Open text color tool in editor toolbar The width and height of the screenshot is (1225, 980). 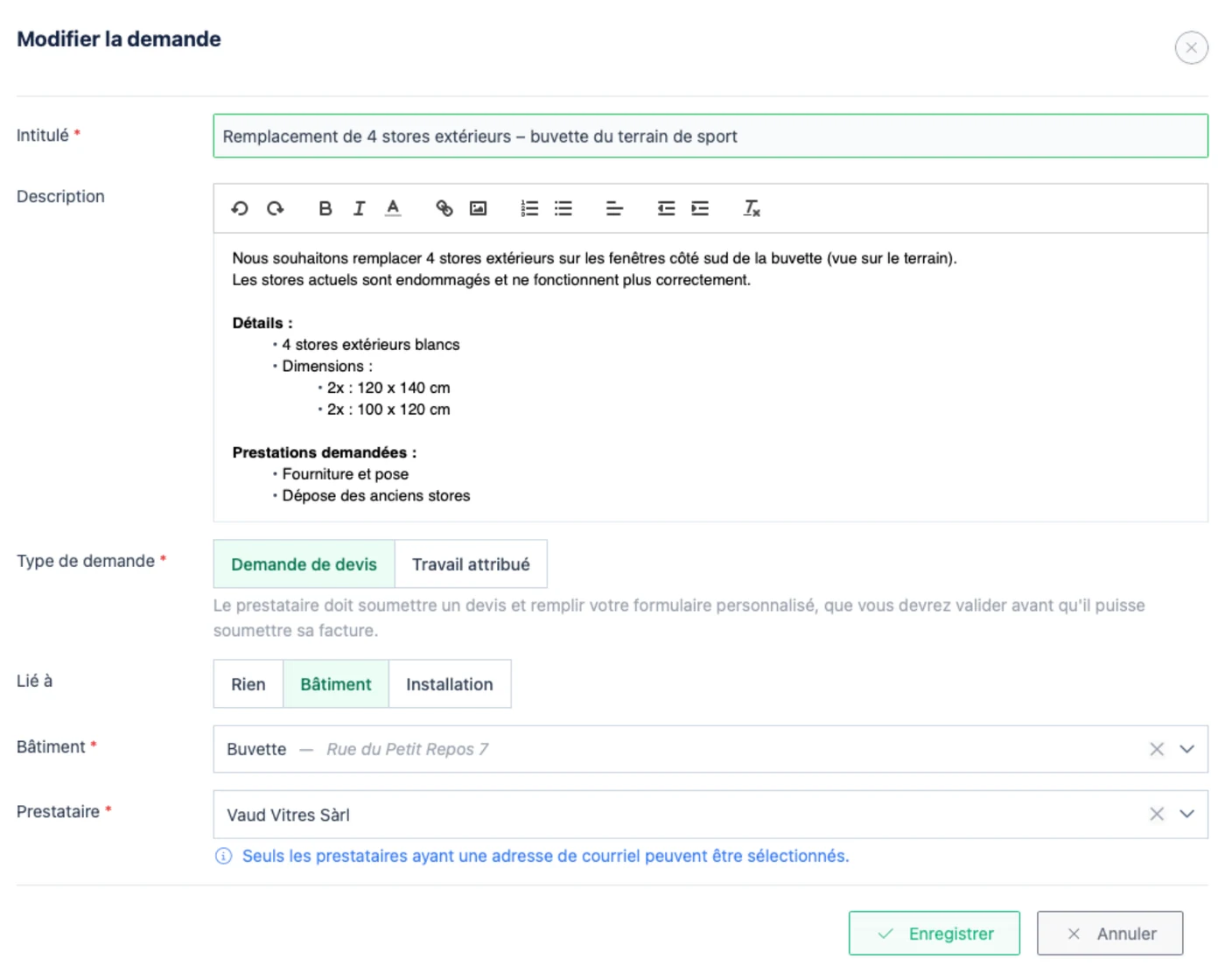[x=393, y=208]
